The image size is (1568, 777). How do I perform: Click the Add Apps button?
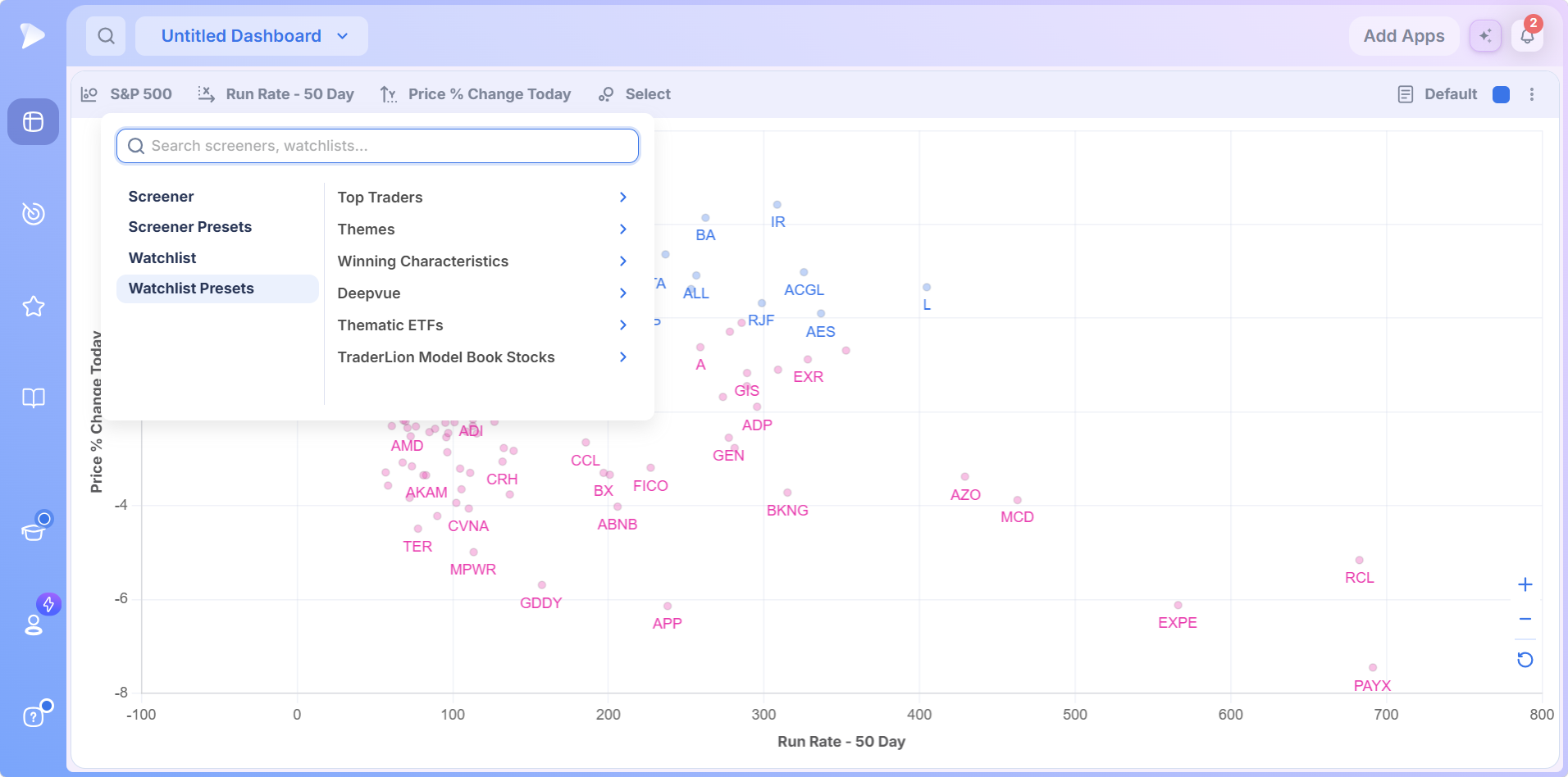(1404, 36)
